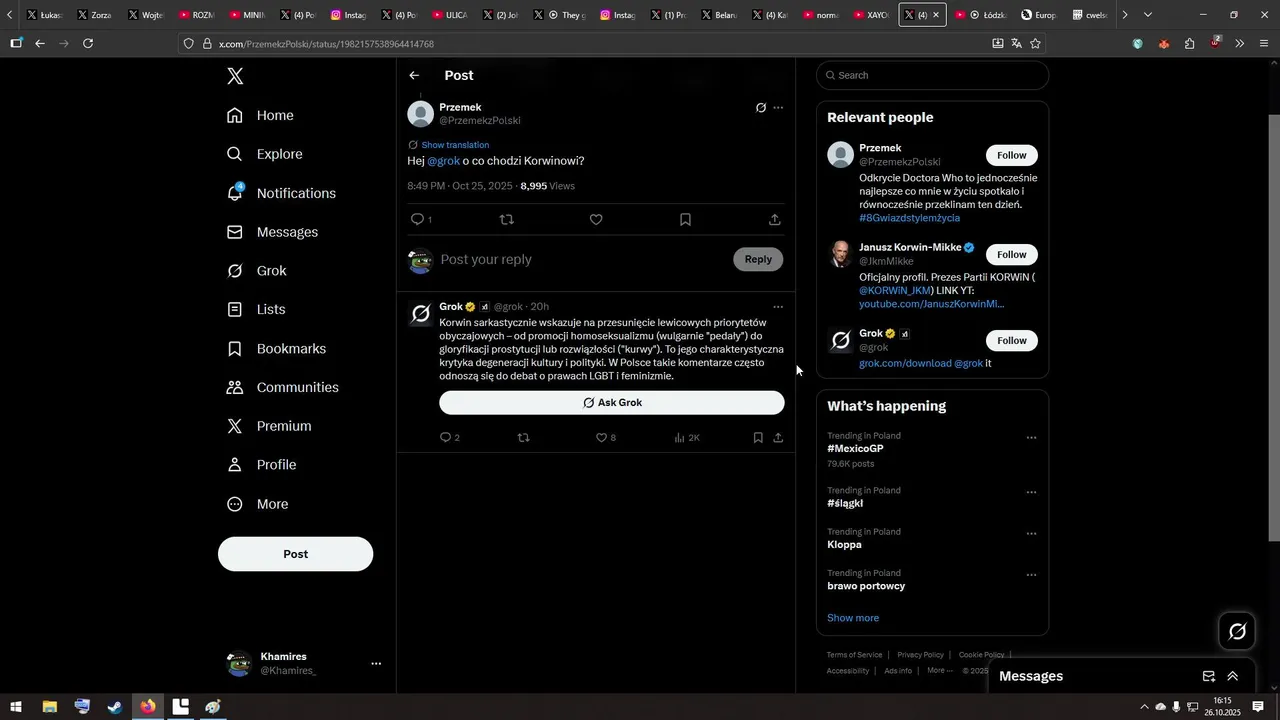Viewport: 1280px width, 720px height.
Task: Follow Grok in Relevant people
Action: pyautogui.click(x=1012, y=341)
